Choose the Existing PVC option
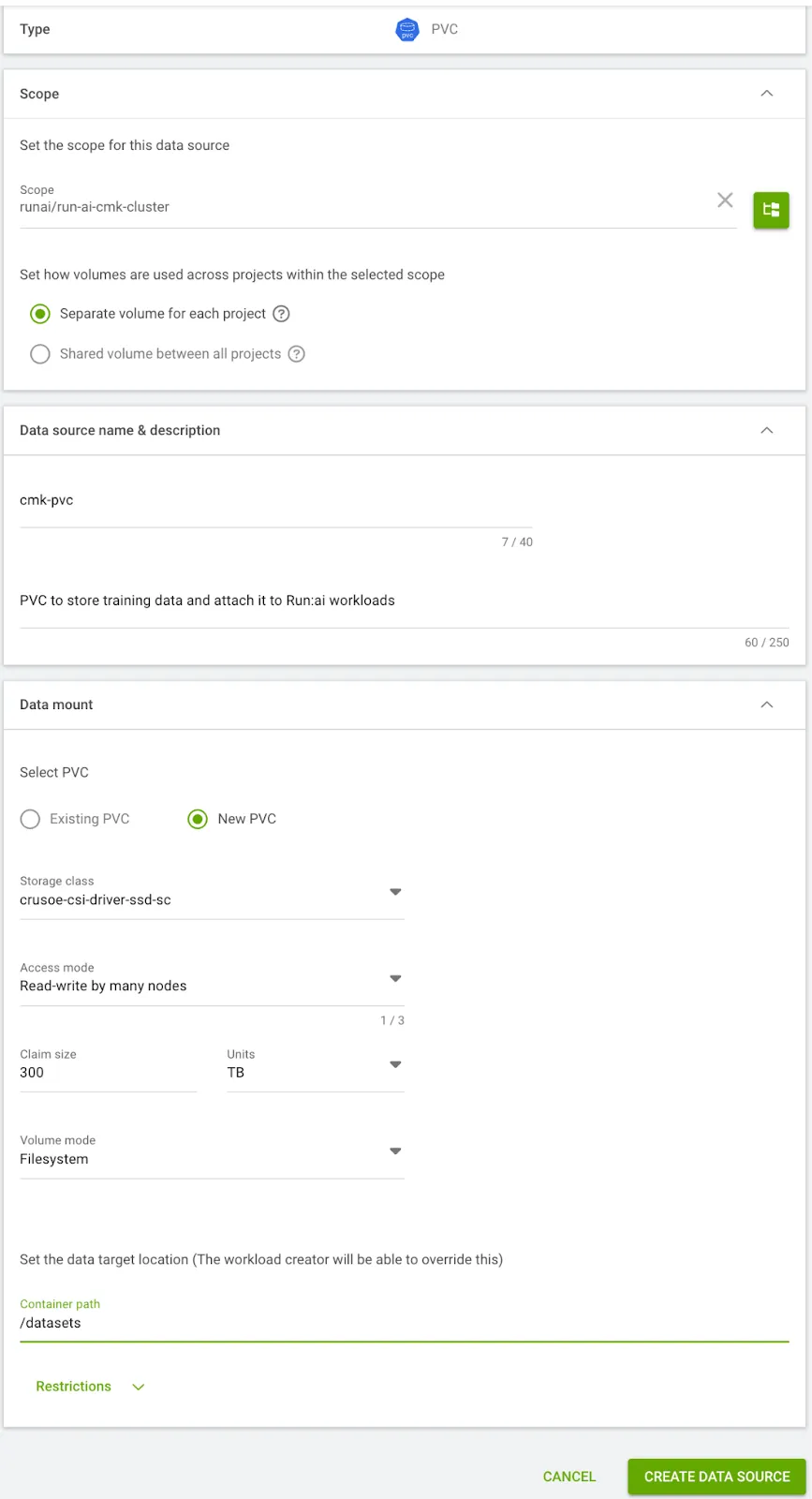This screenshot has height=1499, width=812. tap(31, 819)
